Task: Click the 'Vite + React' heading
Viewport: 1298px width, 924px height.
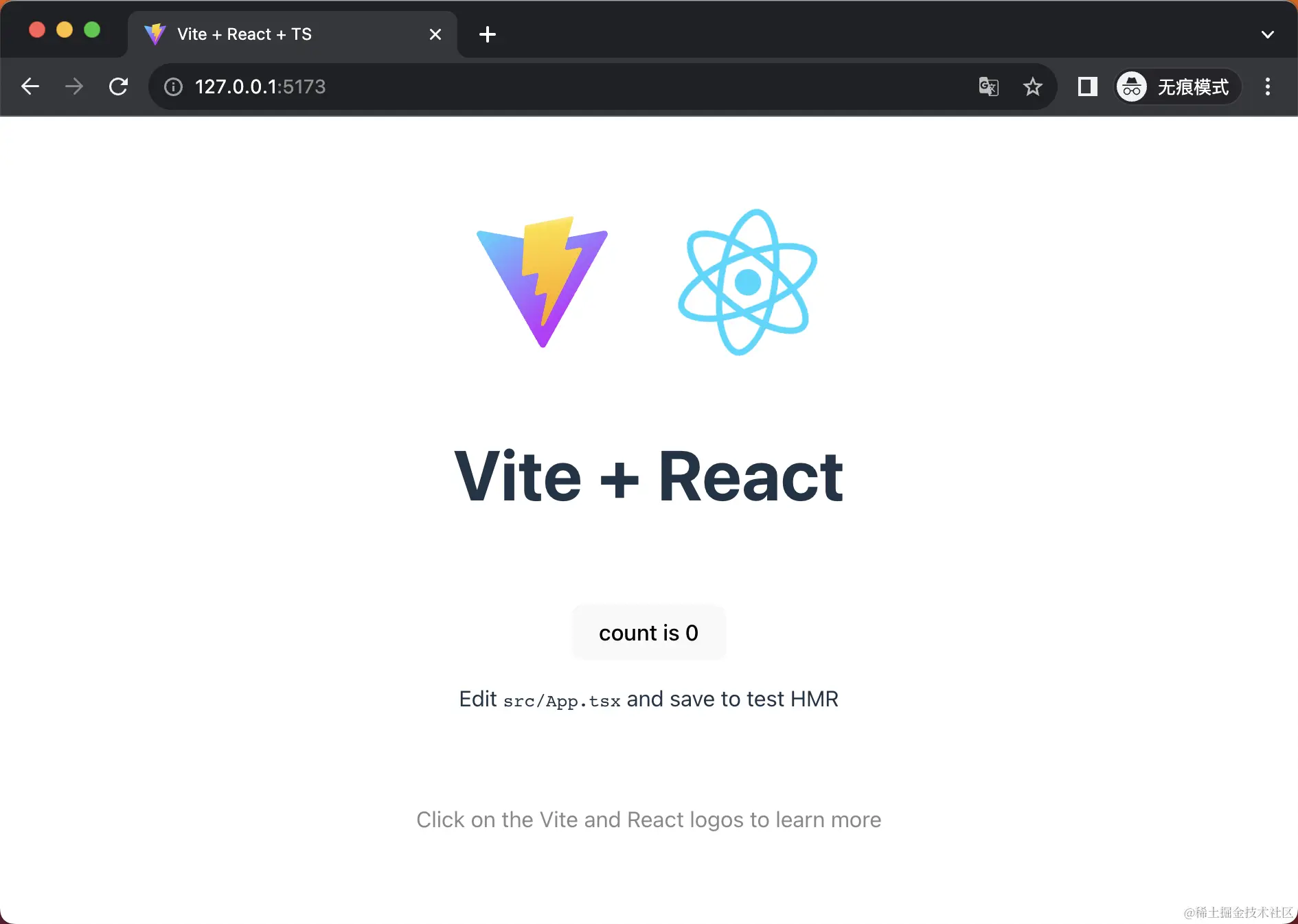Action: [649, 476]
